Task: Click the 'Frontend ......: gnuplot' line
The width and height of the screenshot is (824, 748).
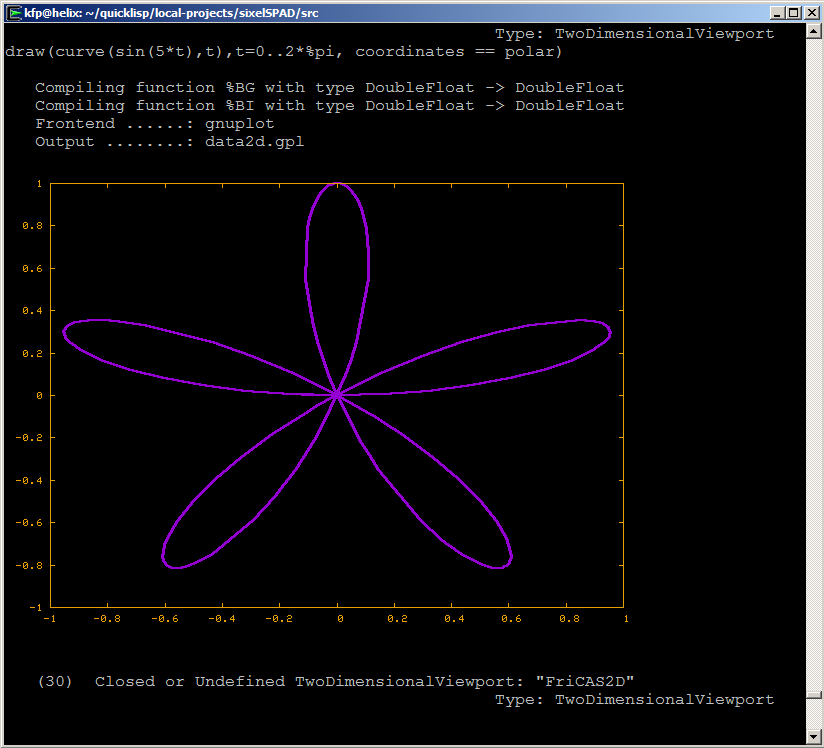Action: (x=154, y=123)
